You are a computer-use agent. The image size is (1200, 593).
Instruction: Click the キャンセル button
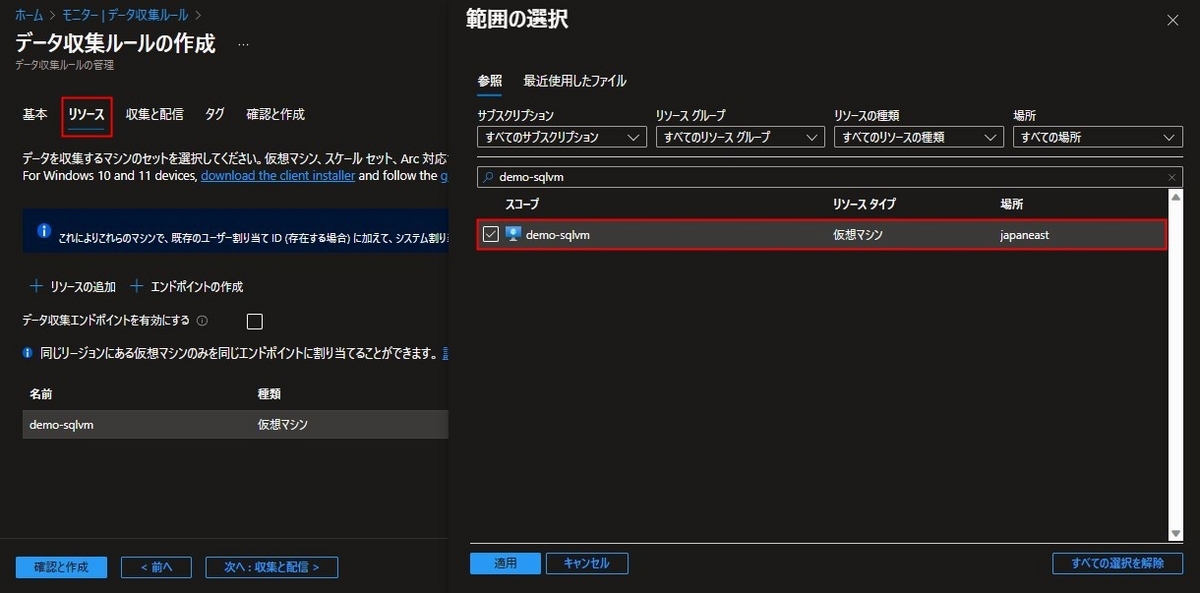[587, 563]
